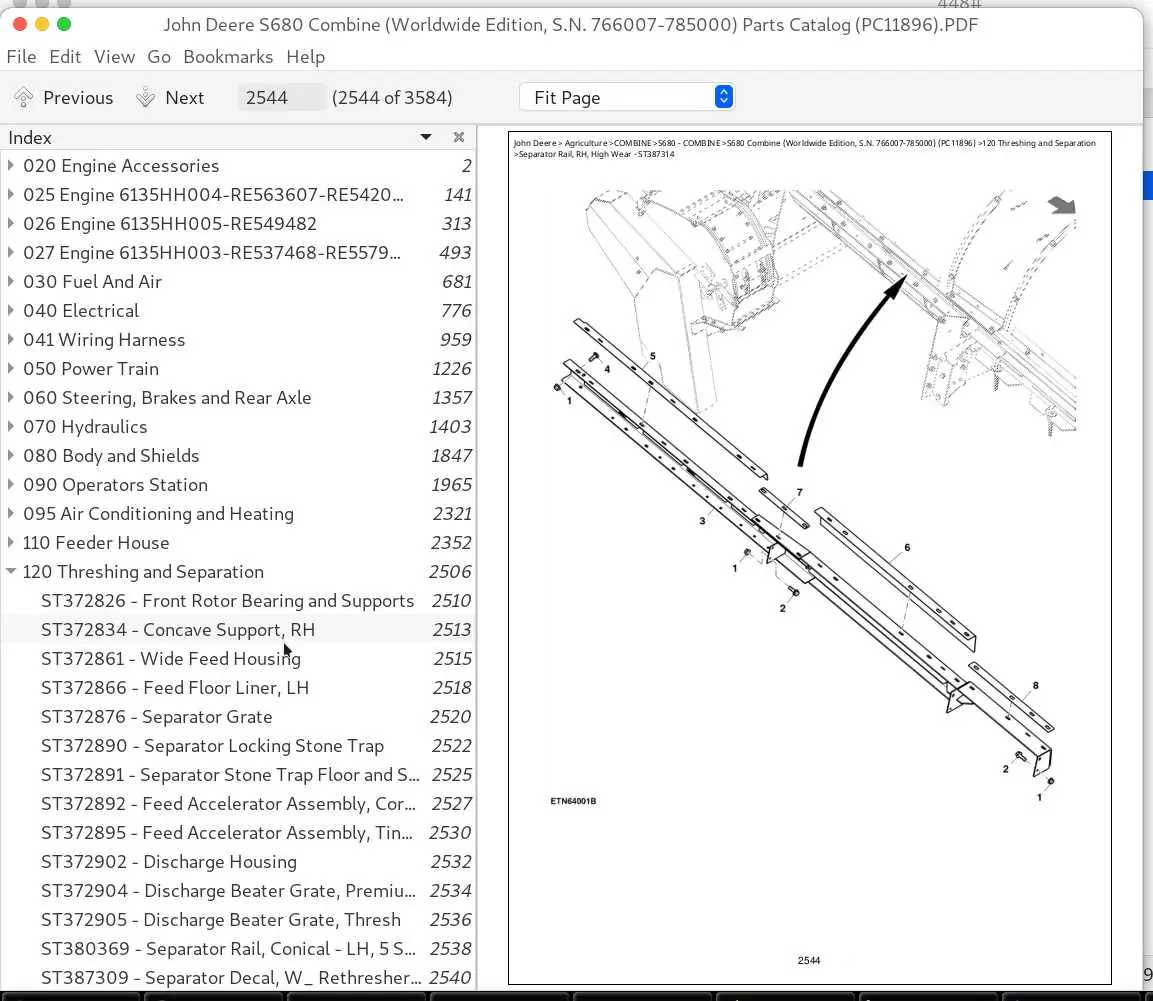1153x1001 pixels.
Task: Open ST372892 Feed Accelerator Assembly entry
Action: (x=238, y=804)
